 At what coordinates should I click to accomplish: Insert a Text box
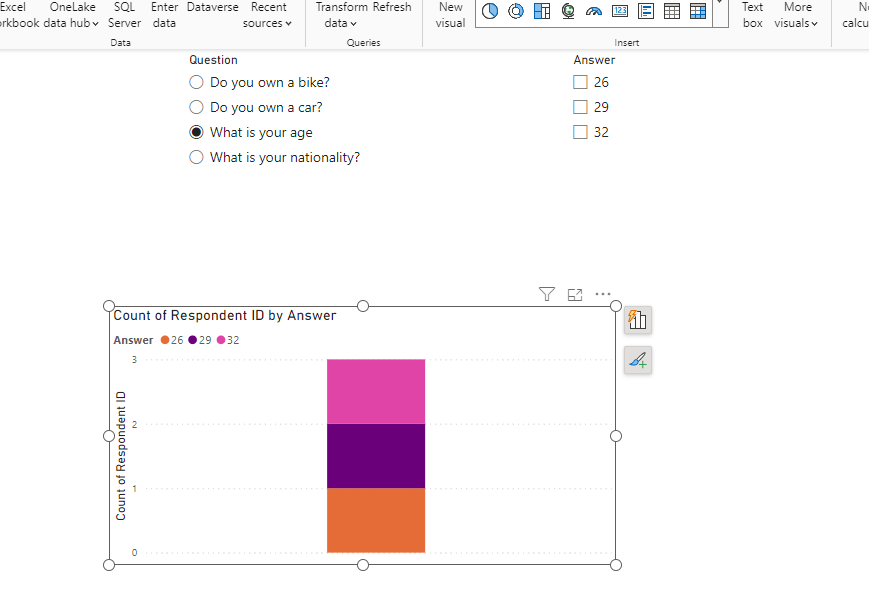(x=753, y=15)
